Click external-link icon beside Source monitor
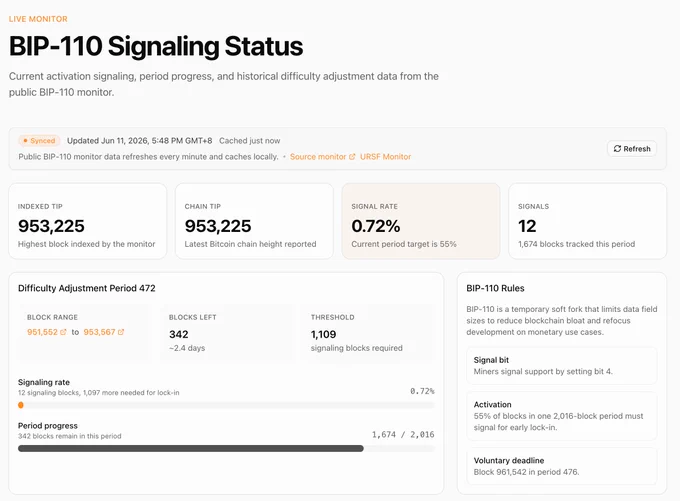680x501 pixels. [x=352, y=157]
